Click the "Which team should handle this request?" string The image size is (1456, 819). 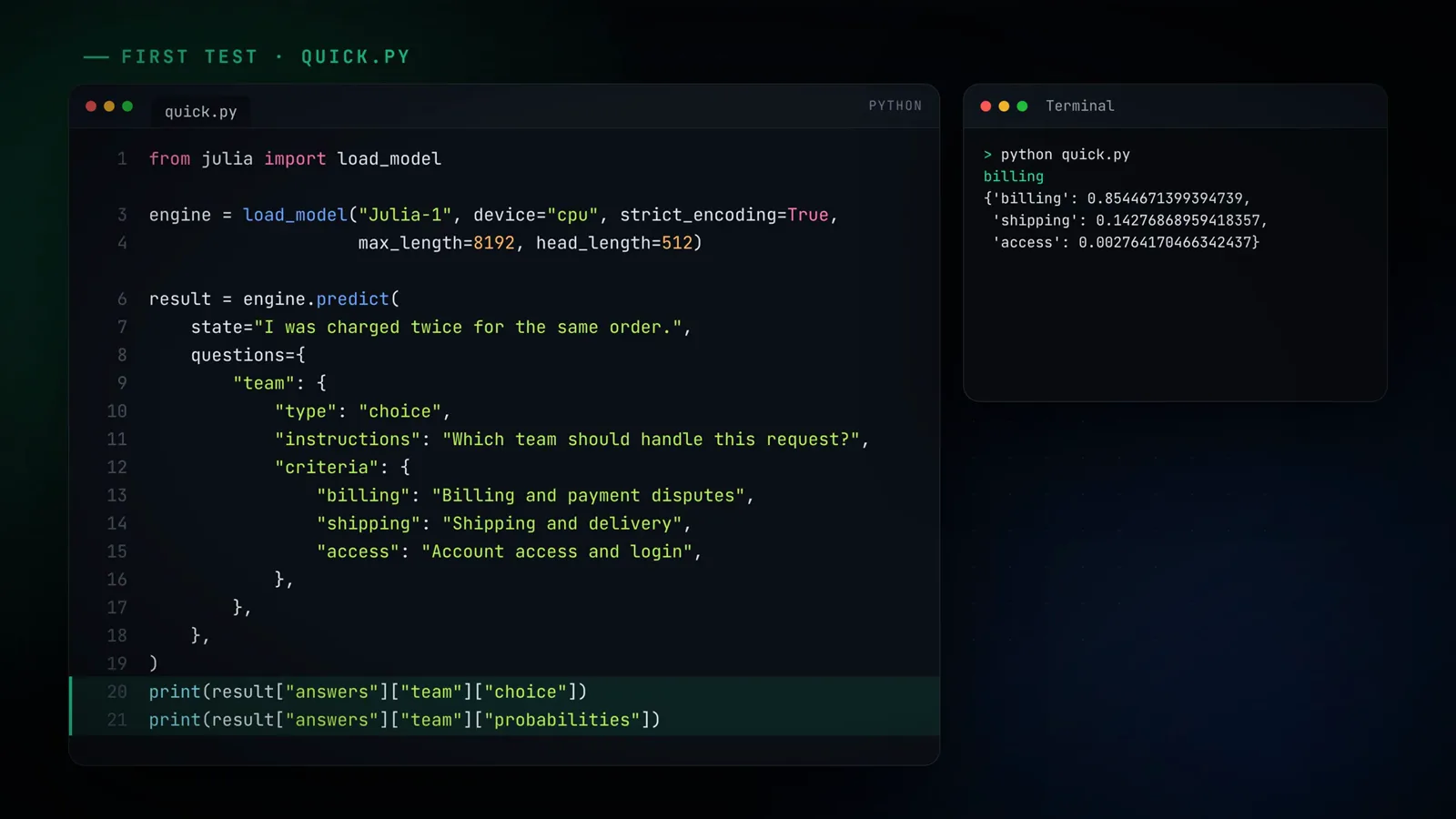[651, 440]
